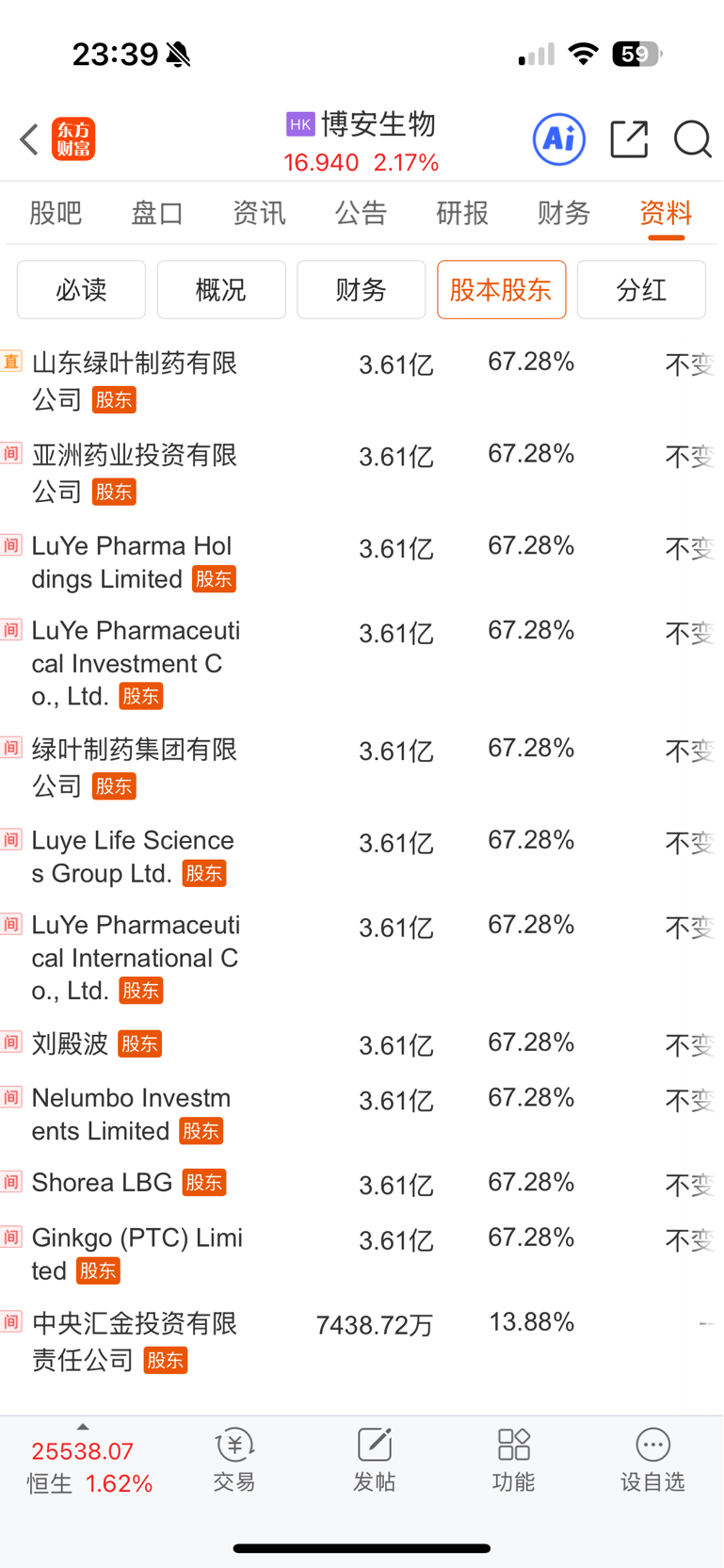
Task: Select the 分红 sub-tab button
Action: point(641,290)
